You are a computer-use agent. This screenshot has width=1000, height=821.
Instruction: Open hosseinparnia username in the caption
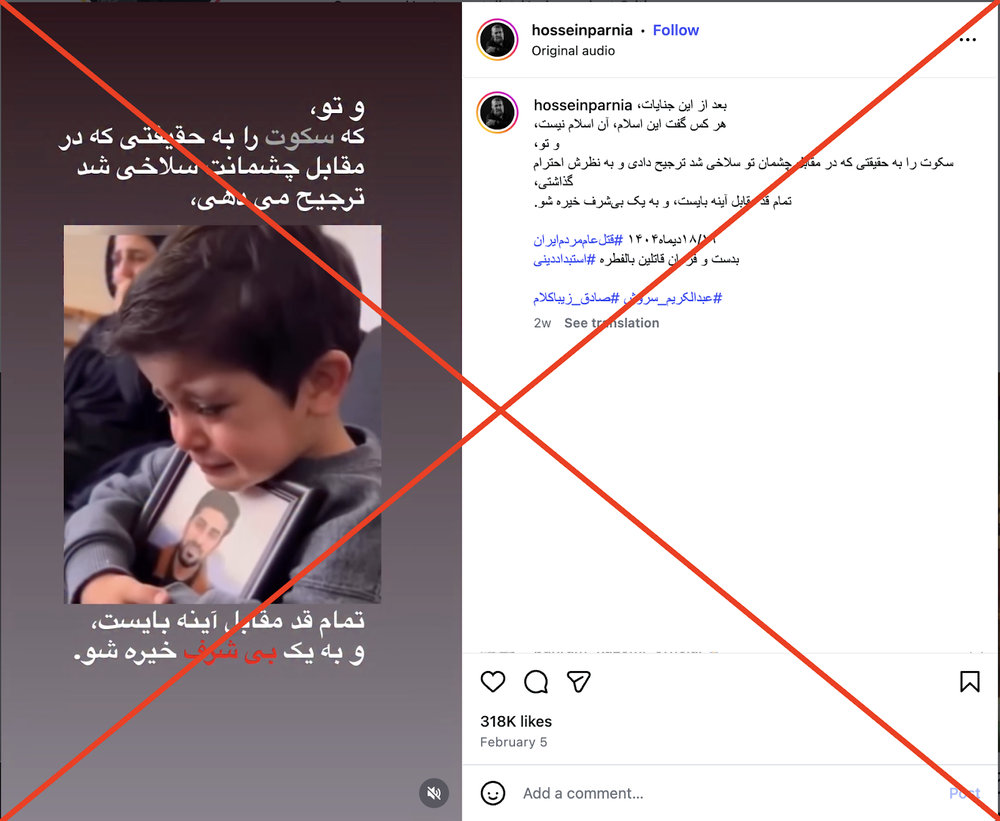point(582,105)
